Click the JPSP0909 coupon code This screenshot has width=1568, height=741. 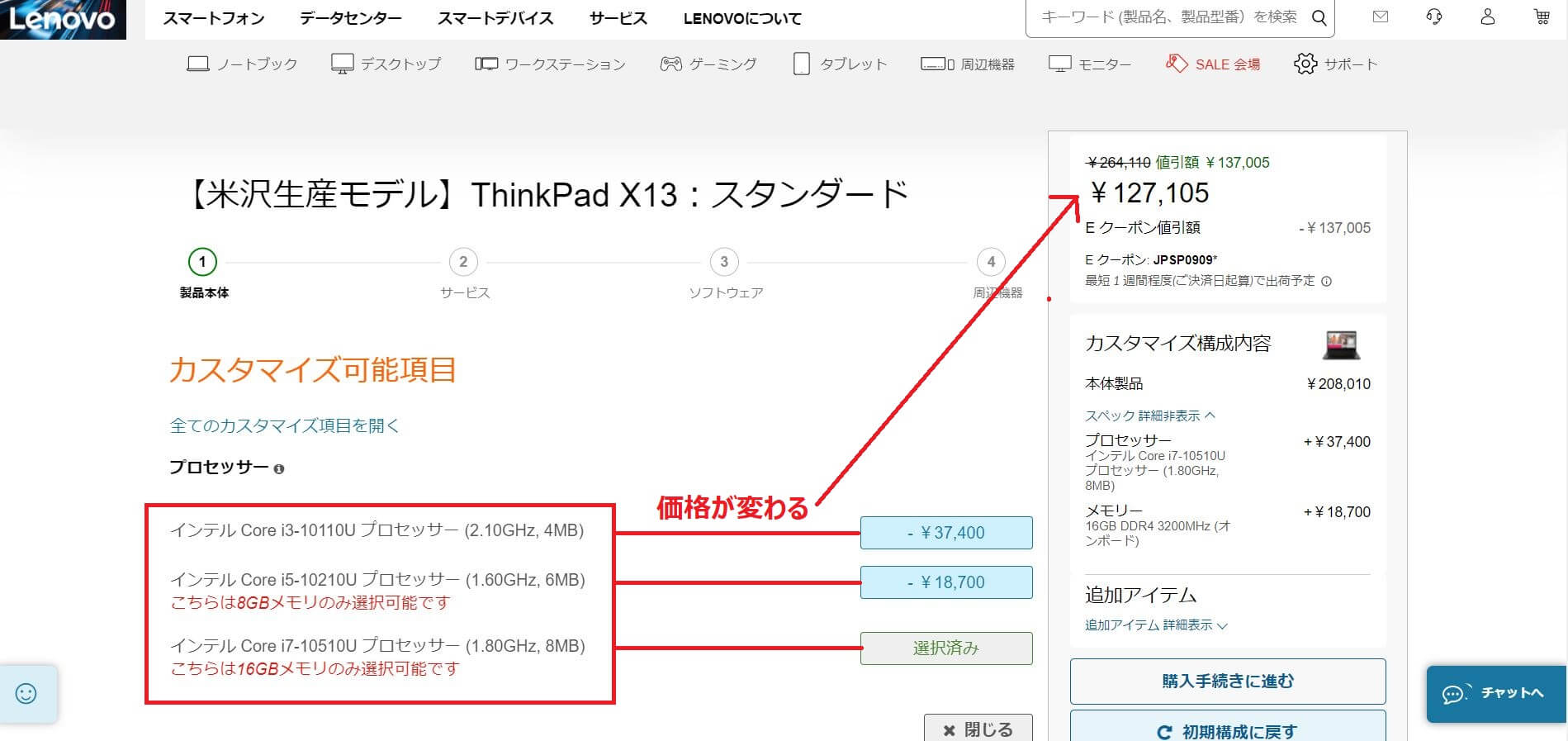tap(1185, 259)
